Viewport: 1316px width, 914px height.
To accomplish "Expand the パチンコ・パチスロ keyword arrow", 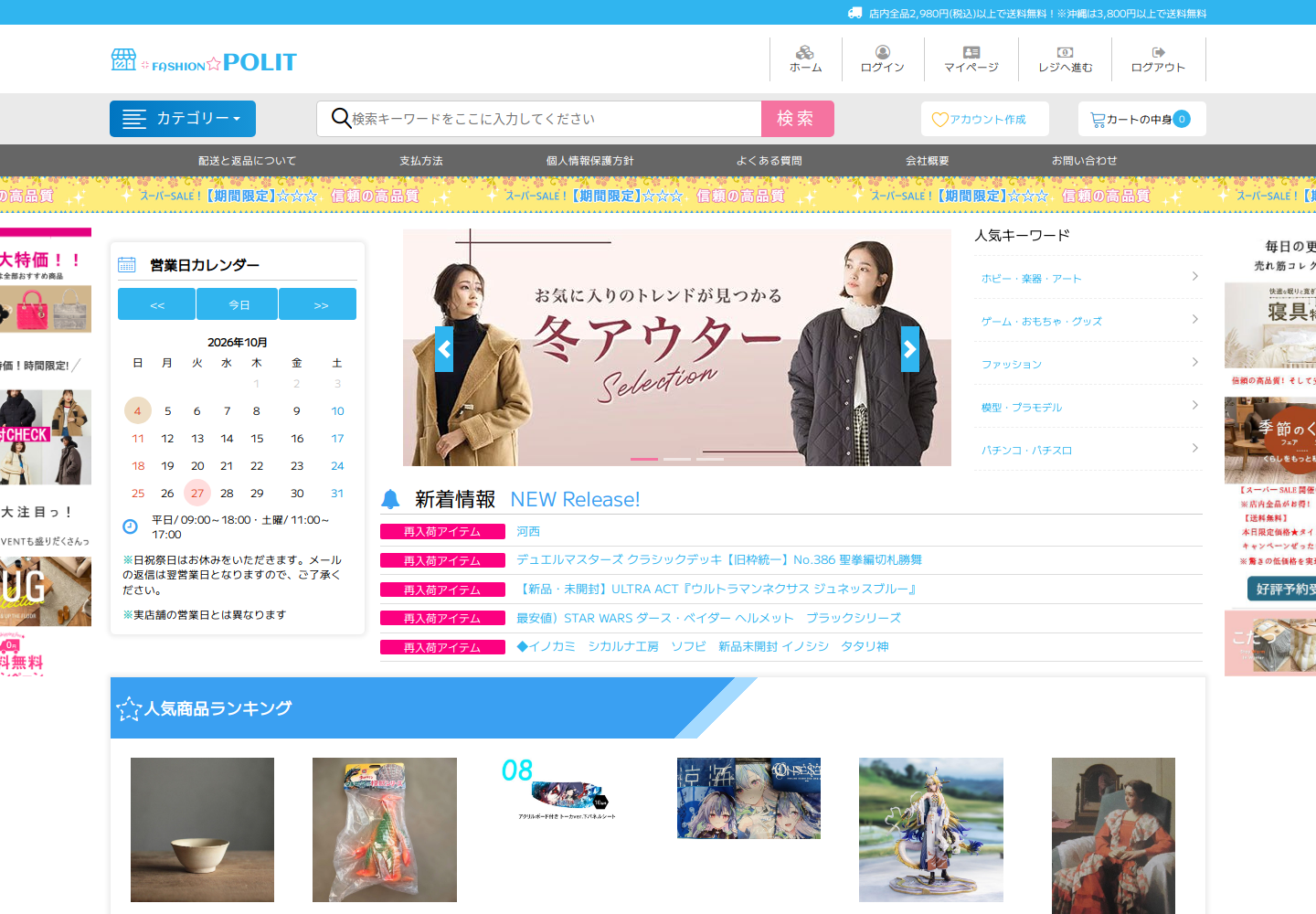I will coord(1195,448).
